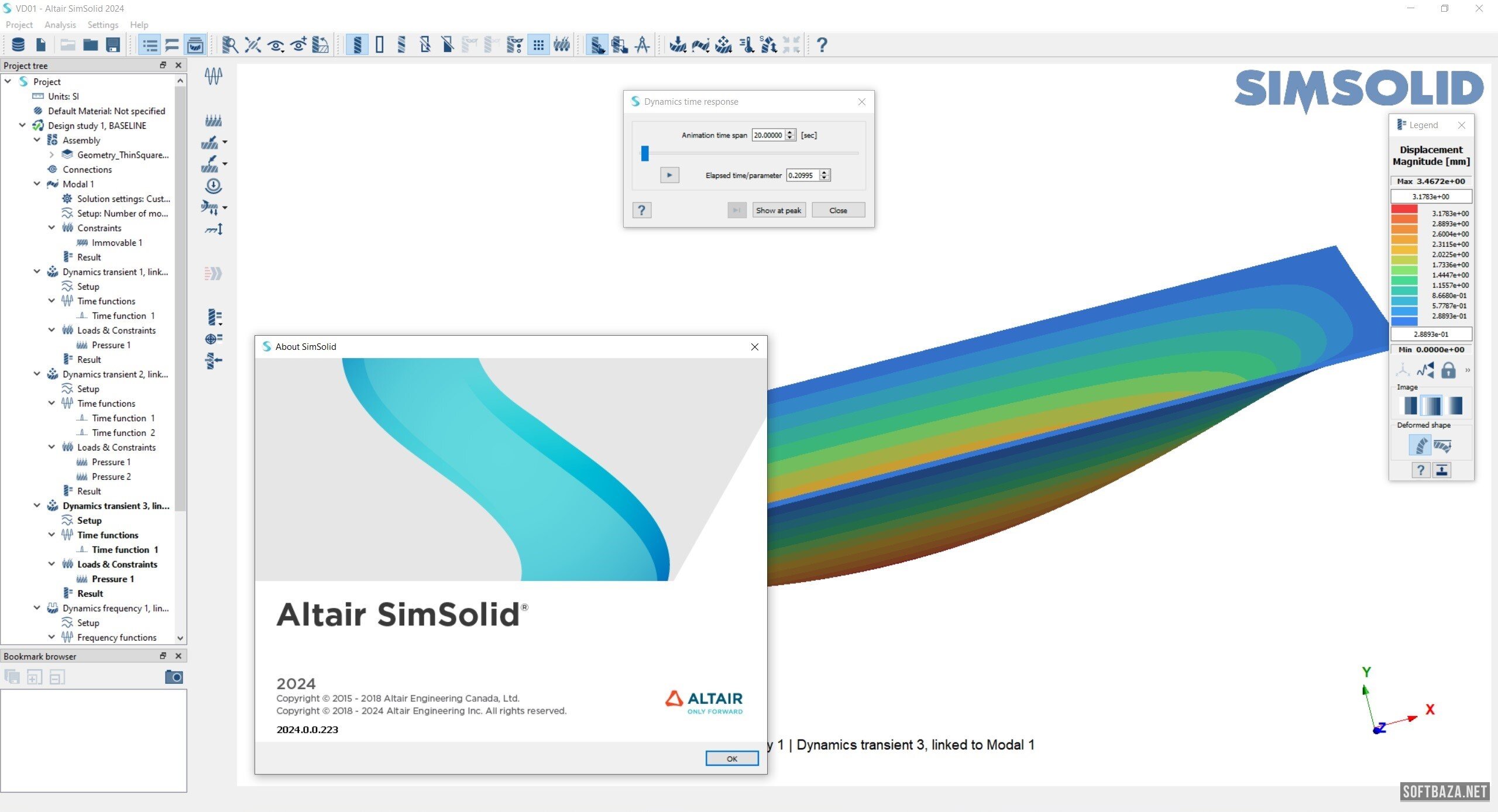
Task: Click the animation time slider handle
Action: 645,153
